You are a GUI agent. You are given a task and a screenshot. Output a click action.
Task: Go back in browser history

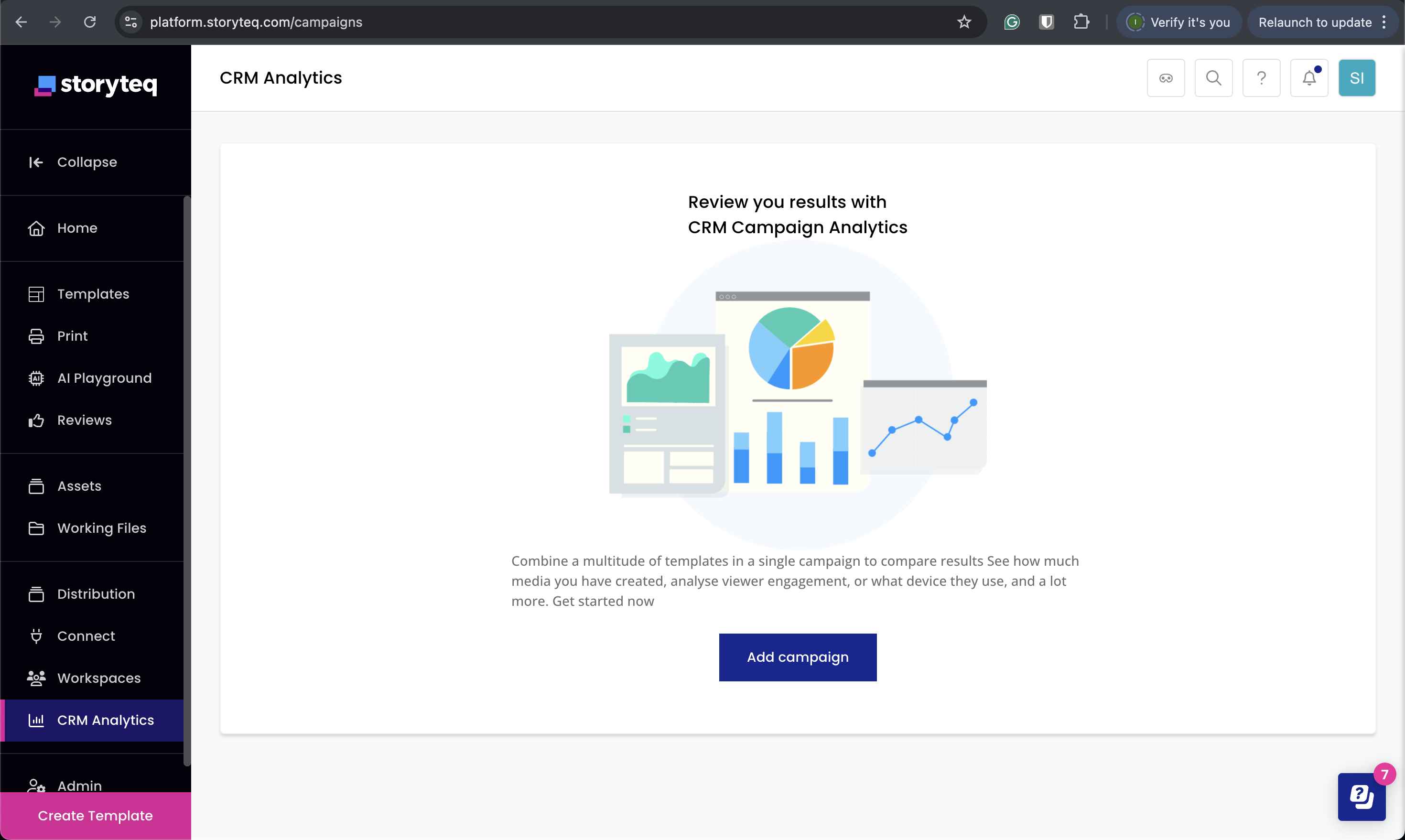tap(21, 22)
